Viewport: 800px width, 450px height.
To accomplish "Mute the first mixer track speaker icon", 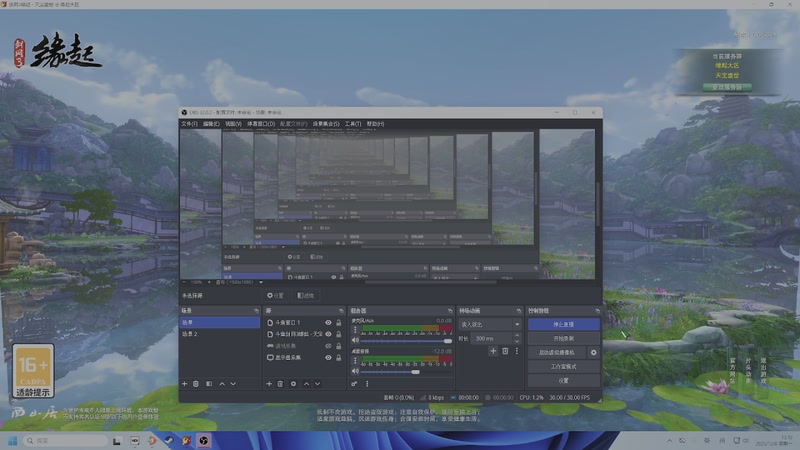I will pos(356,340).
